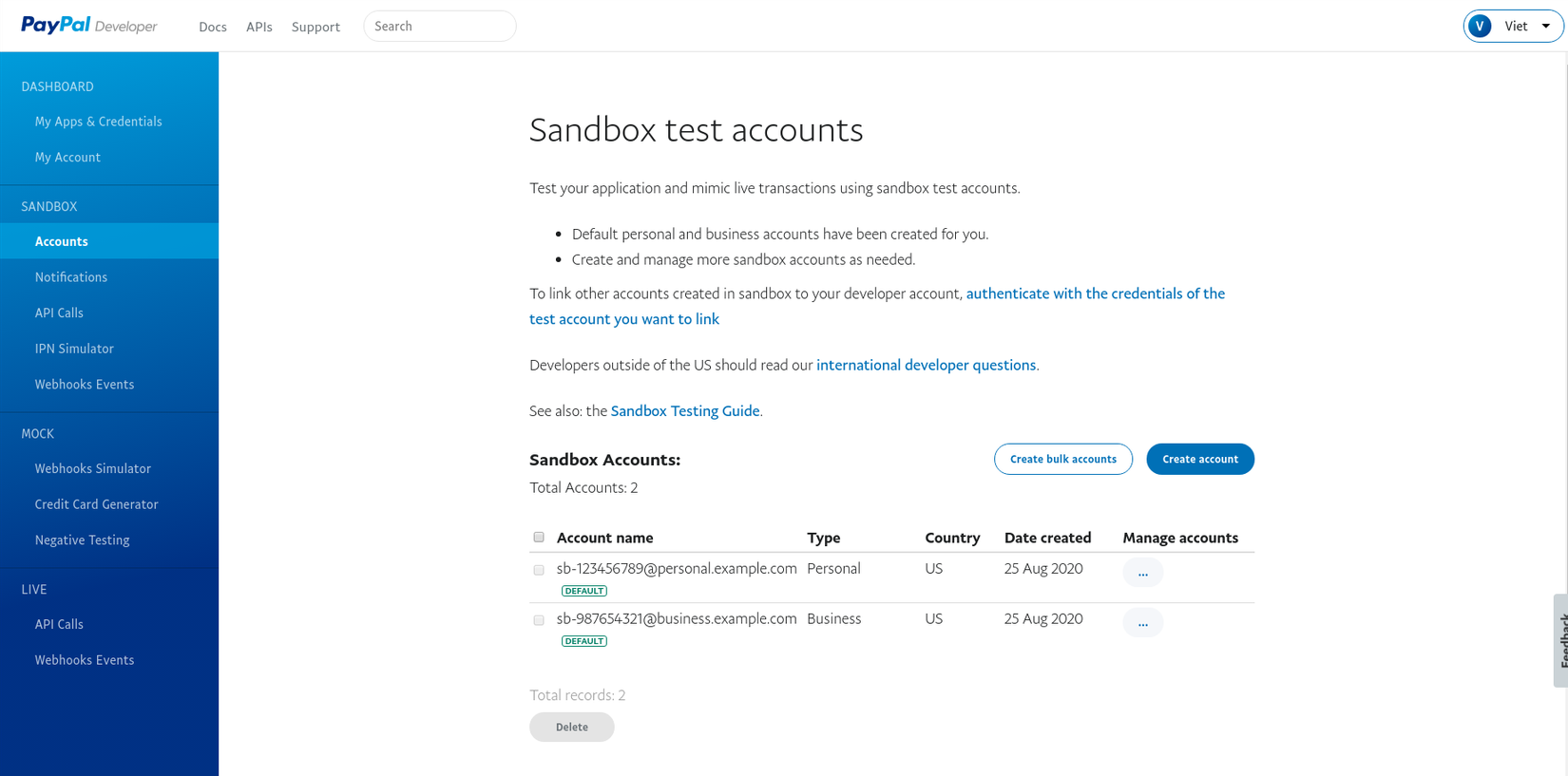Open the Sandbox Testing Guide link

[685, 410]
